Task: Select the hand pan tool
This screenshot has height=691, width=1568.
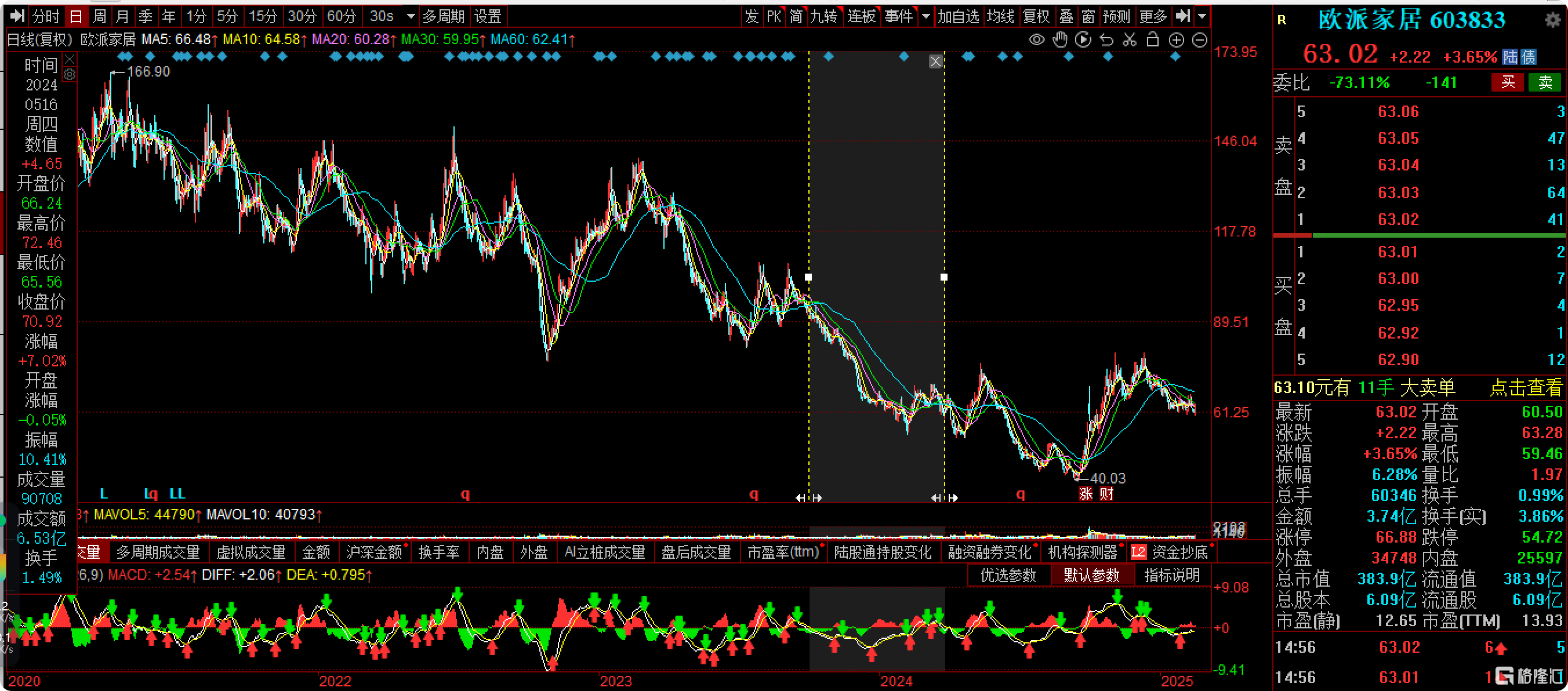Action: click(x=1061, y=40)
